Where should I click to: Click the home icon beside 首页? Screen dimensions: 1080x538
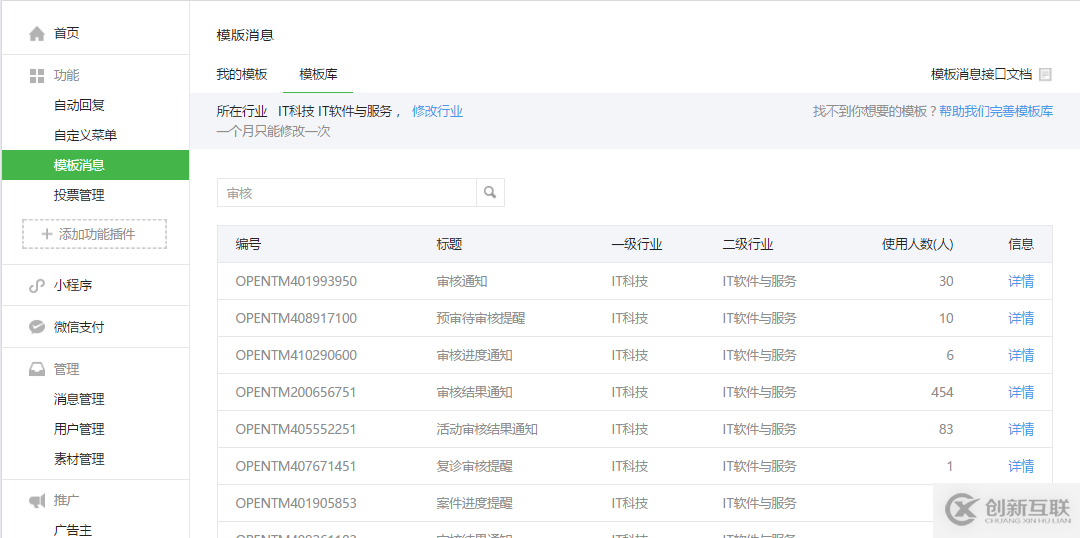tap(37, 34)
